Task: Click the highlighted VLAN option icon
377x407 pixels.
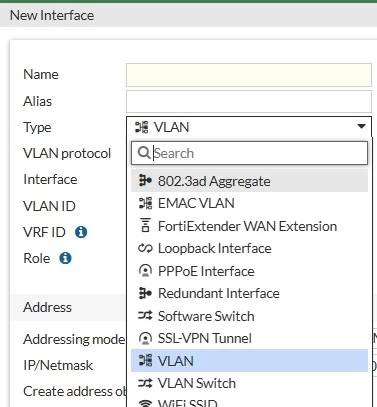Action: click(x=145, y=361)
